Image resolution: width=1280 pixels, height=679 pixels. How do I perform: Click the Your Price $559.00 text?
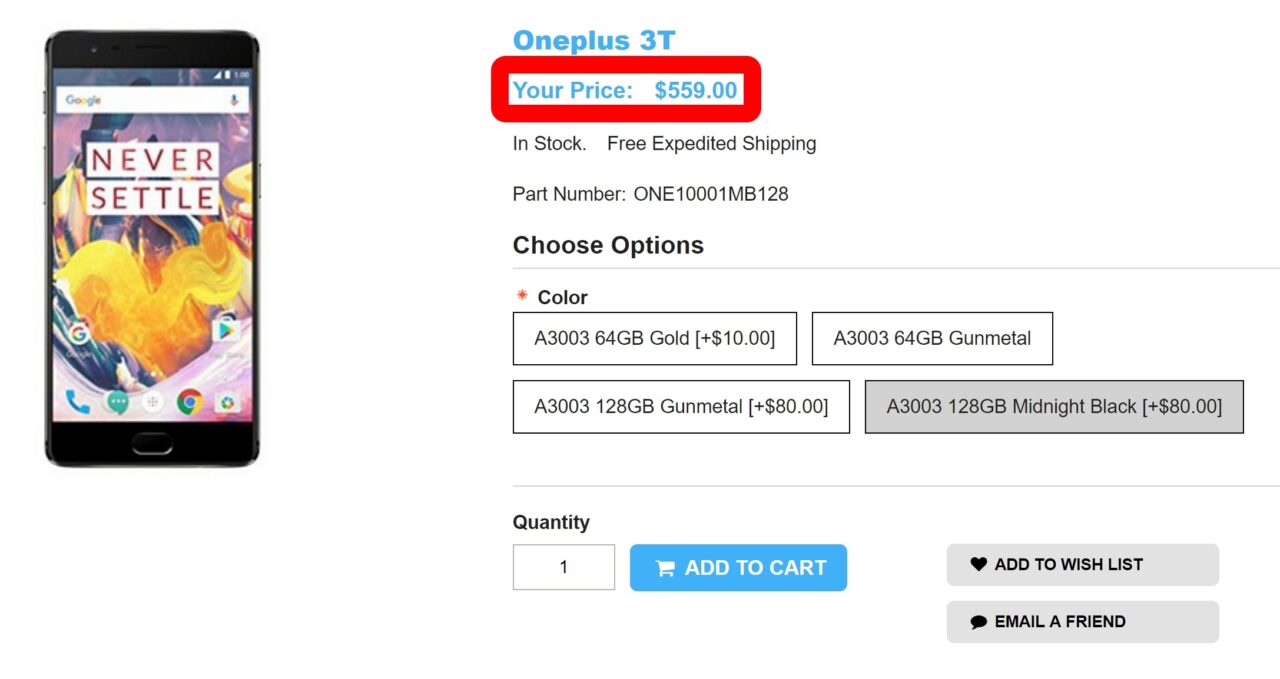(x=625, y=90)
